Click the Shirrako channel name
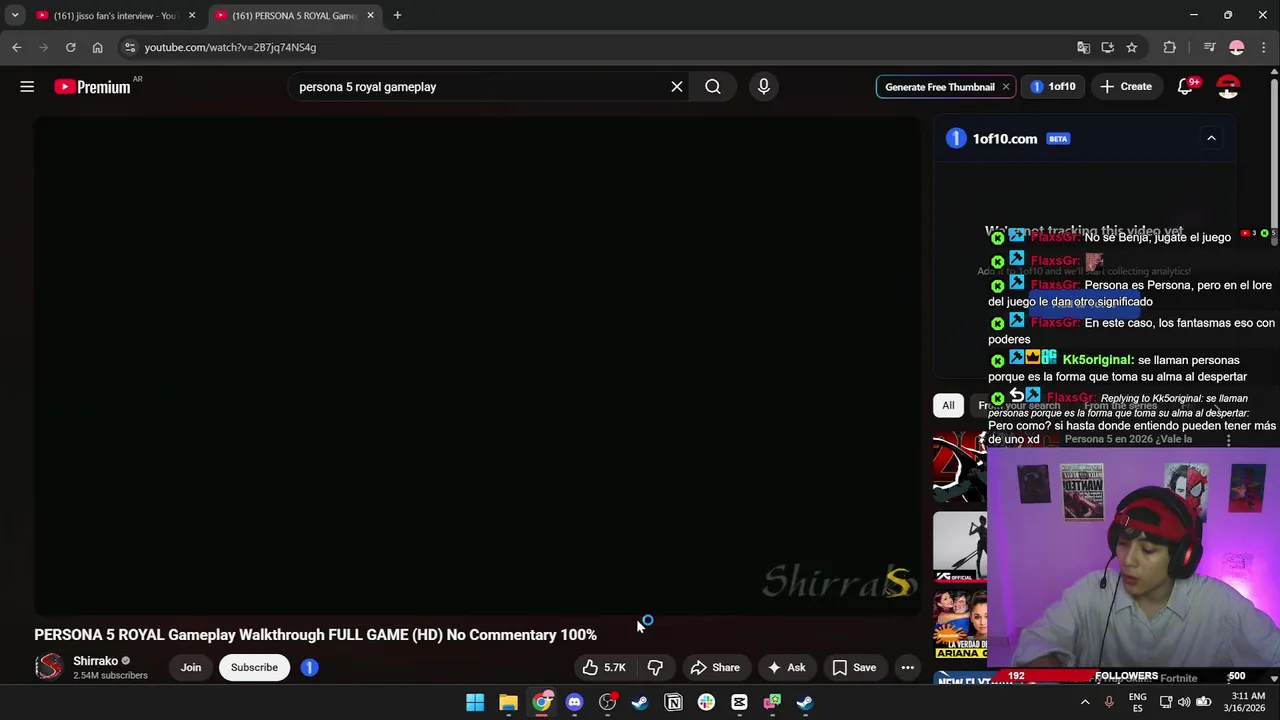The image size is (1280, 720). click(x=96, y=661)
